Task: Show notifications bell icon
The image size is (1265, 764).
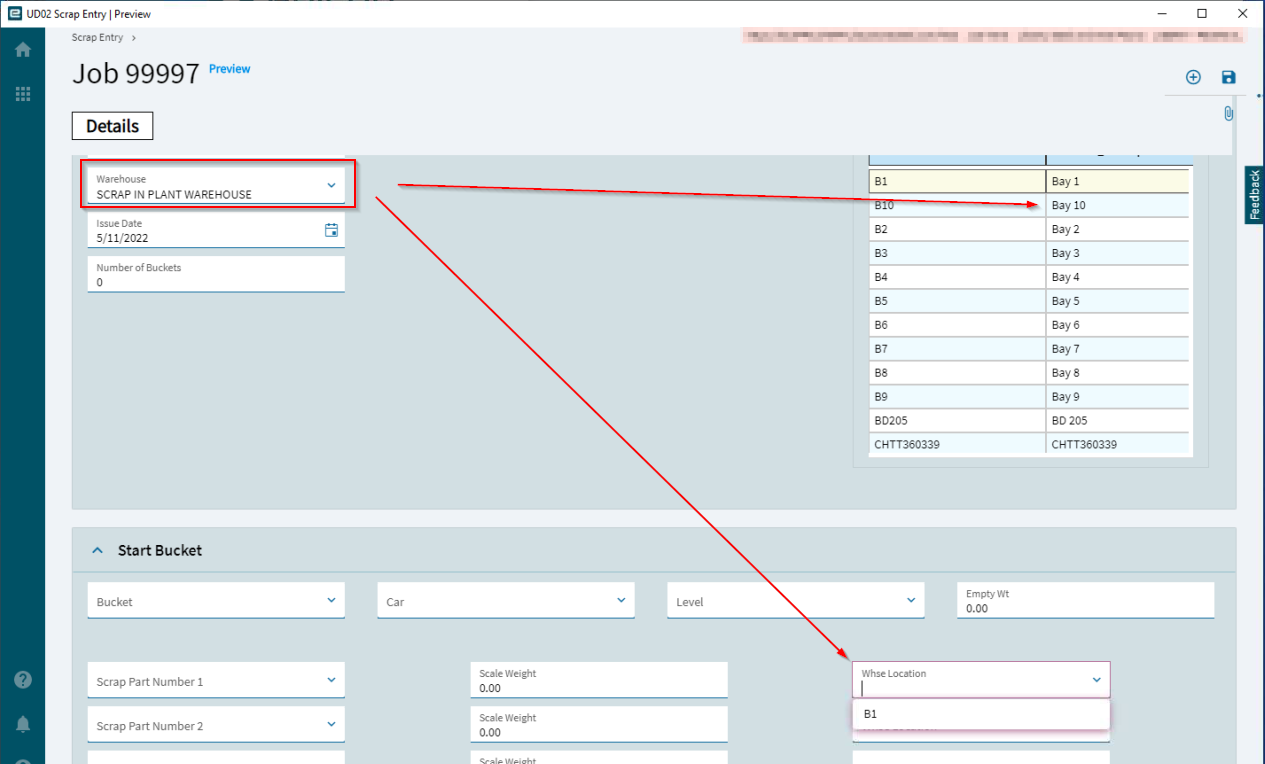Action: (x=22, y=724)
